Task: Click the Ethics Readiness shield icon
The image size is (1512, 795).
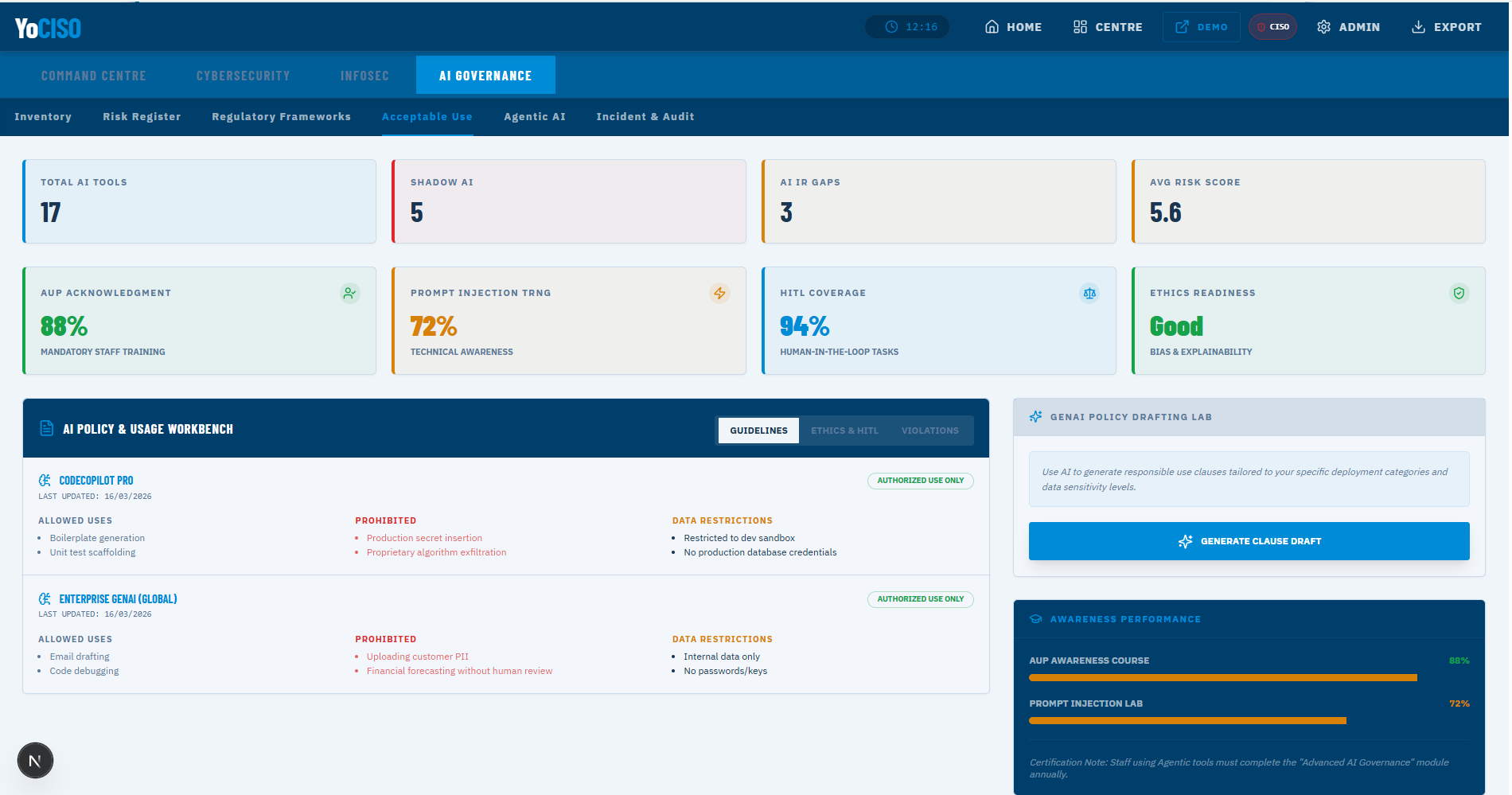Action: tap(1459, 293)
